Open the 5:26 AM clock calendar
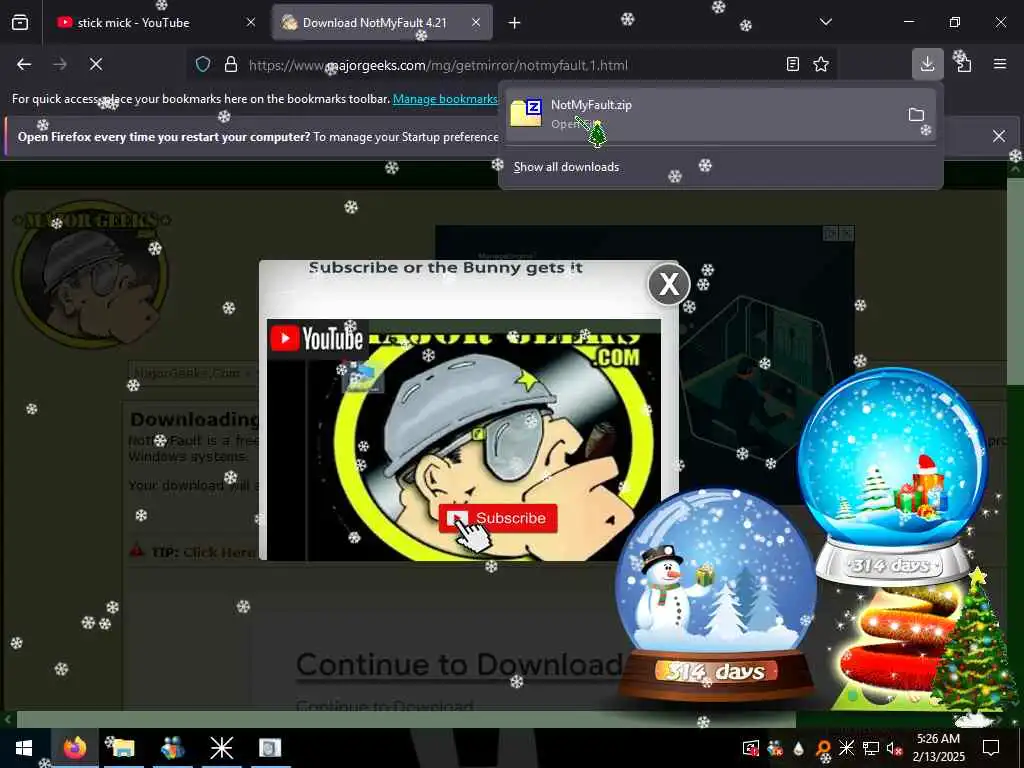The height and width of the screenshot is (768, 1024). click(x=938, y=748)
